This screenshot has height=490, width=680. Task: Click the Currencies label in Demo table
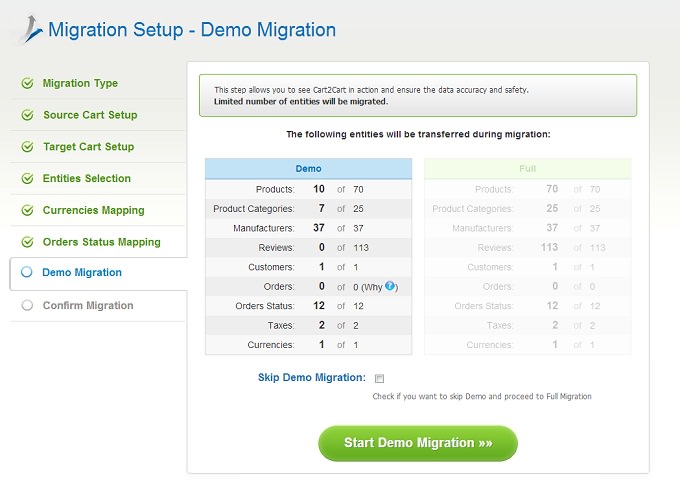tap(271, 345)
